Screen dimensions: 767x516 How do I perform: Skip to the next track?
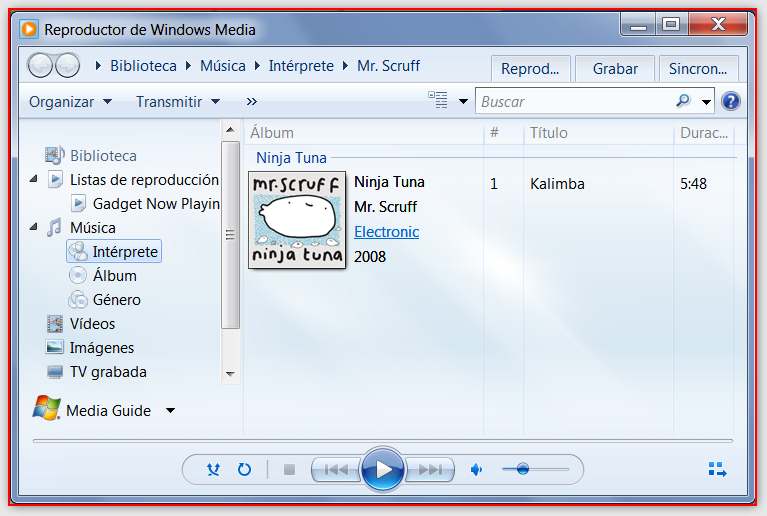pyautogui.click(x=429, y=470)
